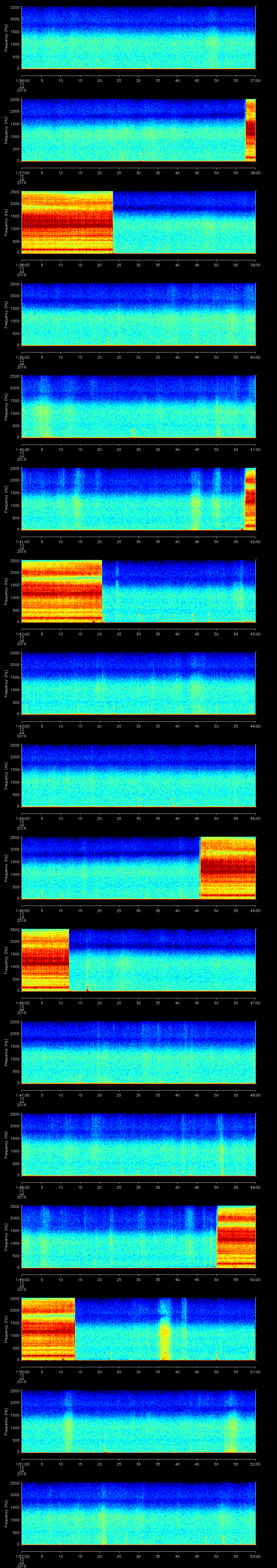
Task: Select the red noise block in 1:49:00 spectrogram
Action: coord(236,1236)
